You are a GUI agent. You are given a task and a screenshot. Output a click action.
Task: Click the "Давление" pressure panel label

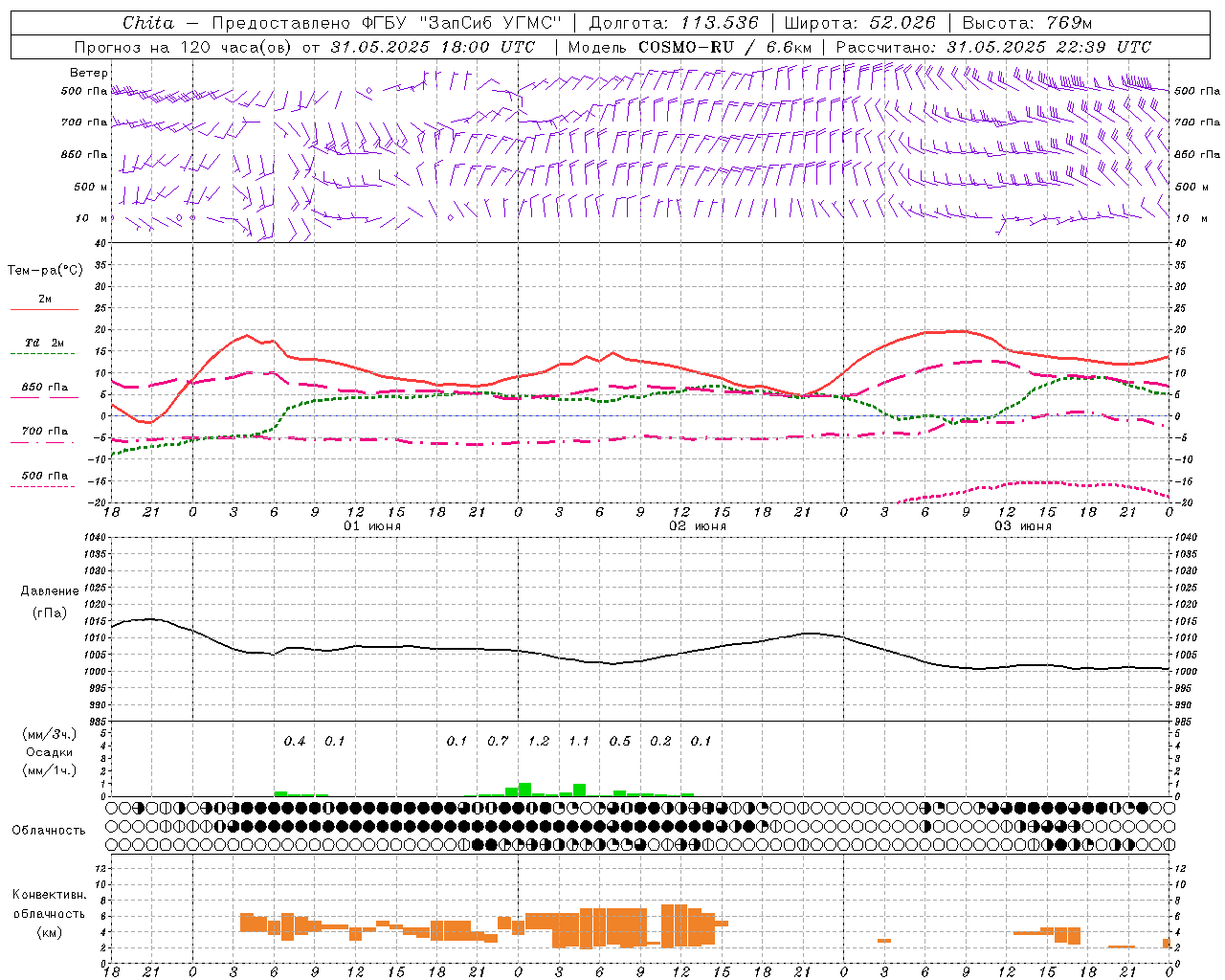point(50,591)
